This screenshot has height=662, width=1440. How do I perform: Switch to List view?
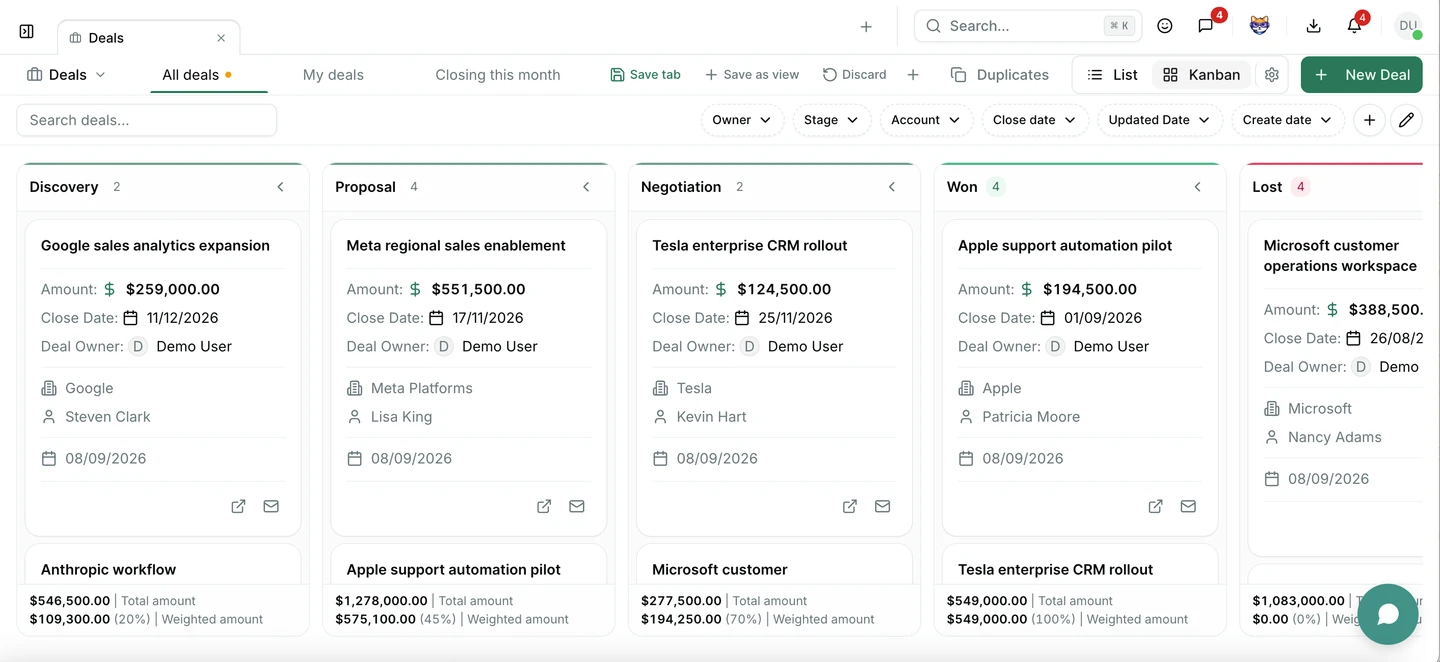(1113, 75)
